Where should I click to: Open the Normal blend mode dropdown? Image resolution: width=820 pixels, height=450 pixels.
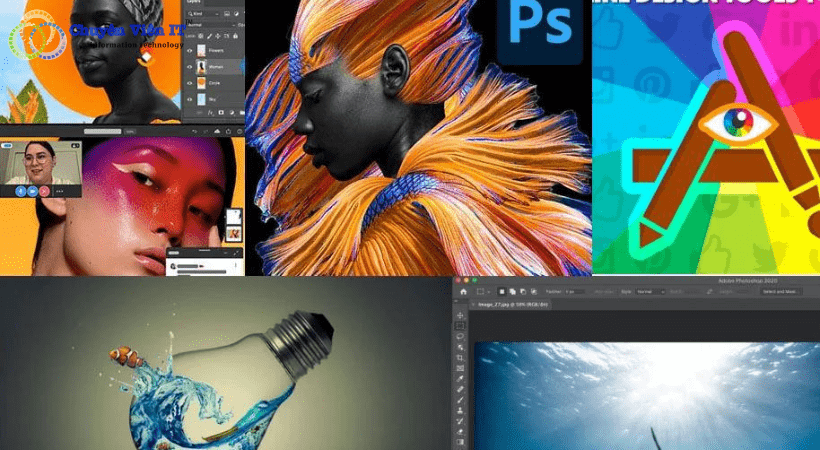coord(211,25)
